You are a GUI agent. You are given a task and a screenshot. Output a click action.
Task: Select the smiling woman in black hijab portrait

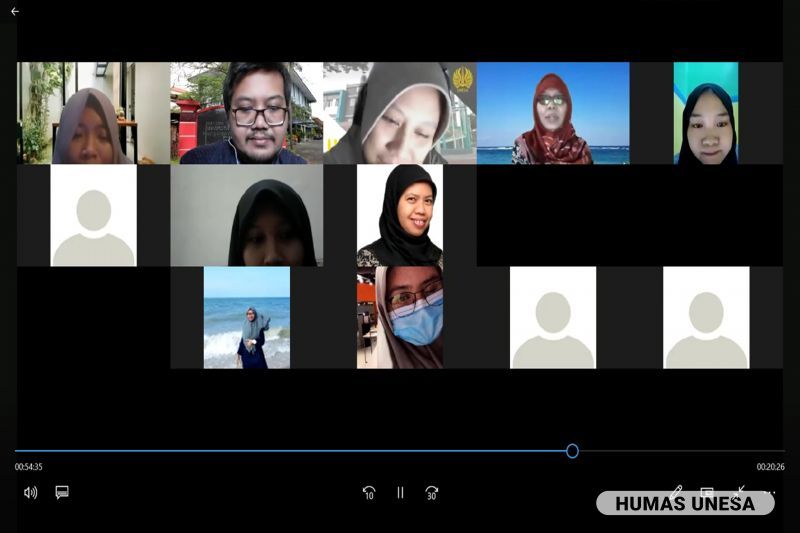tap(400, 215)
